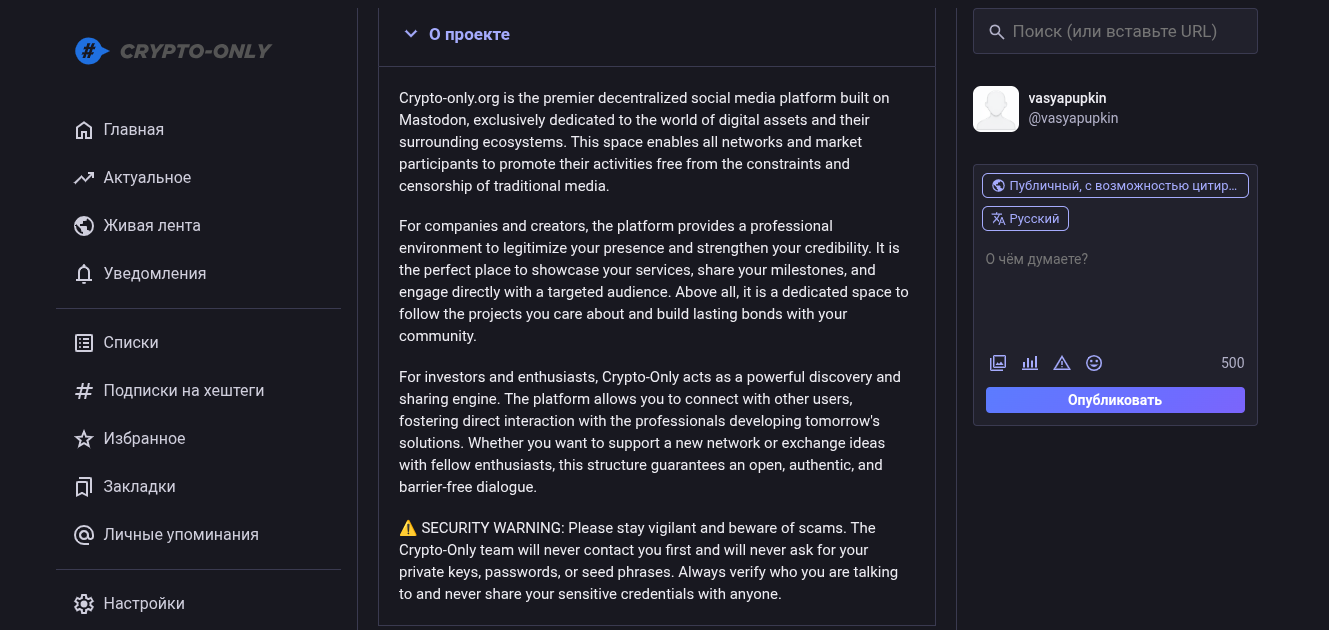Open Списки lists icon
This screenshot has width=1329, height=630.
84,343
